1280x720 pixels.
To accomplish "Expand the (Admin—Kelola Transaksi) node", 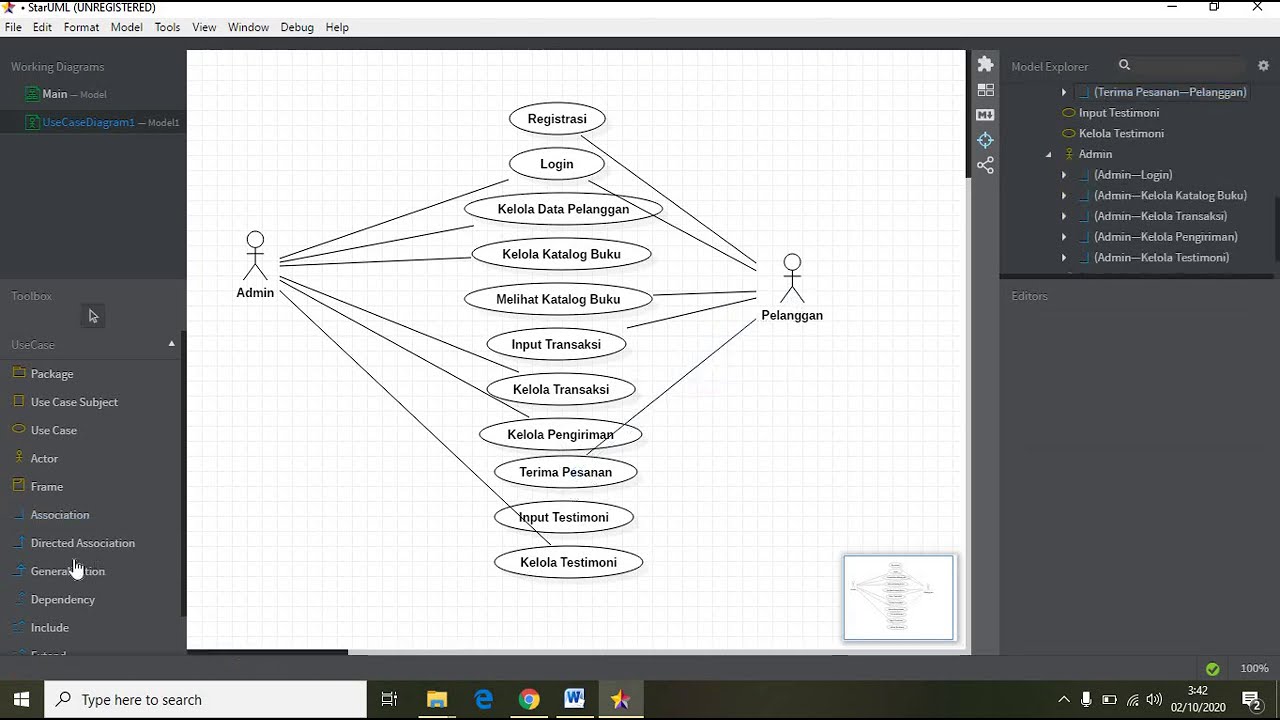I will click(1064, 217).
